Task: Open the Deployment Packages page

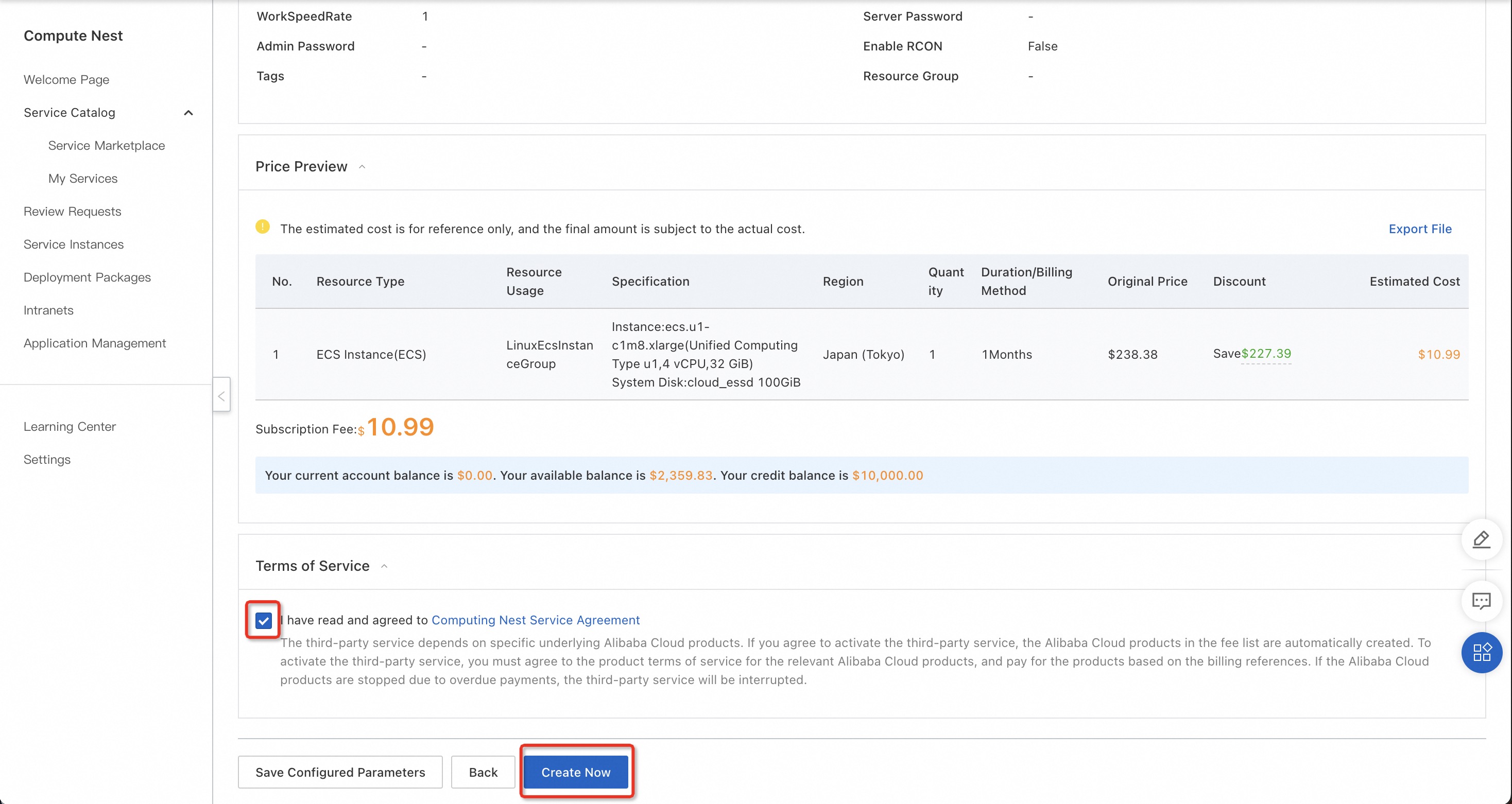Action: [x=87, y=277]
